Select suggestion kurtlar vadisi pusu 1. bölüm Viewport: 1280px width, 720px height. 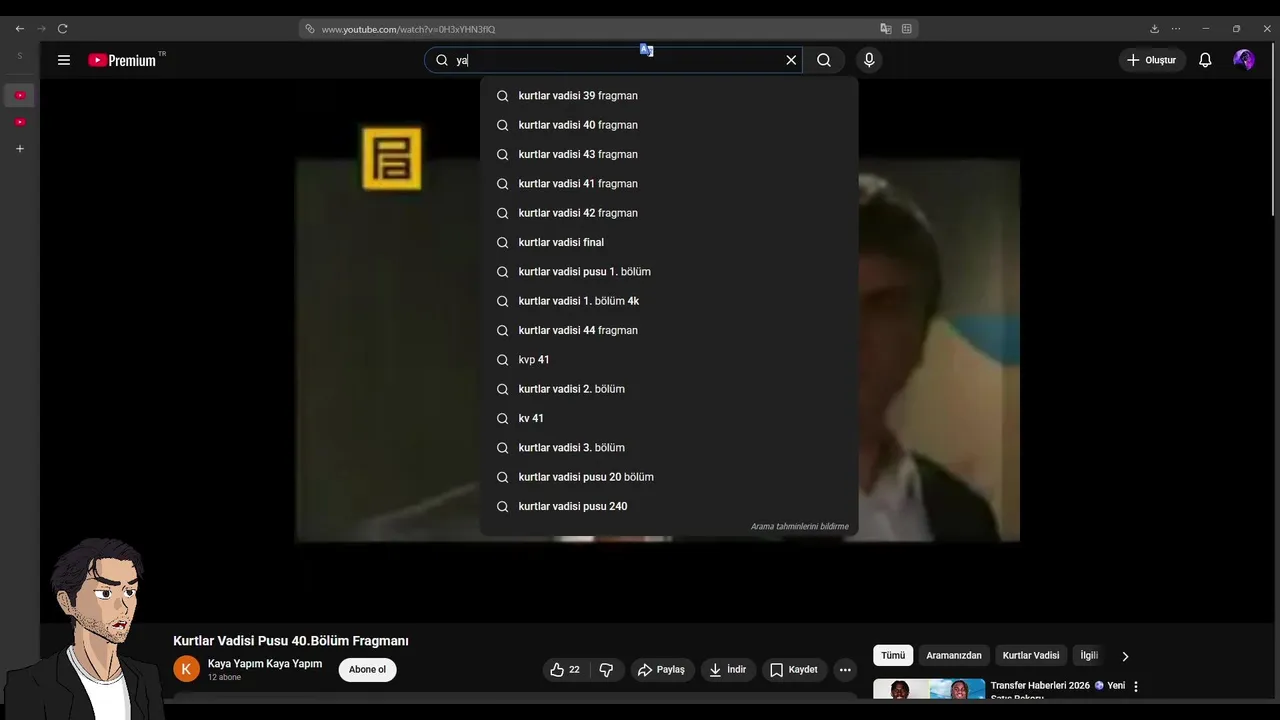(x=669, y=272)
